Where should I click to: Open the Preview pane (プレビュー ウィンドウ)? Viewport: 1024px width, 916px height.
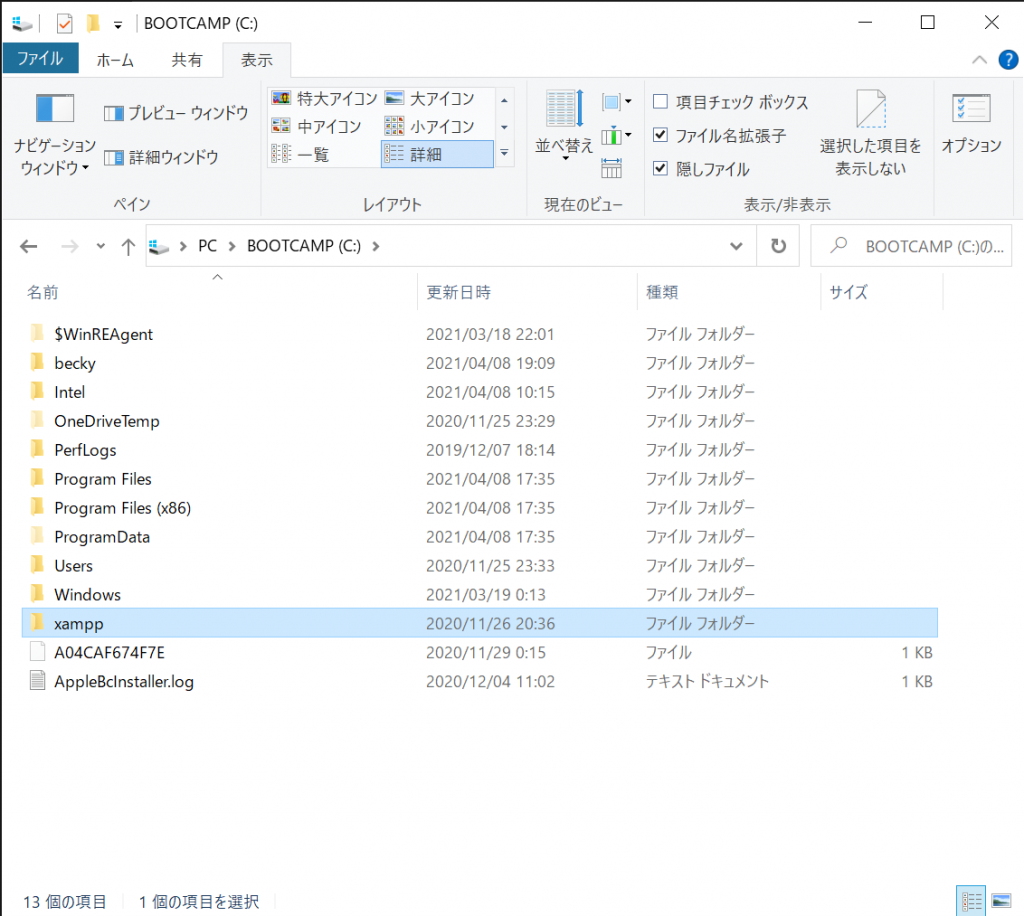pos(176,113)
